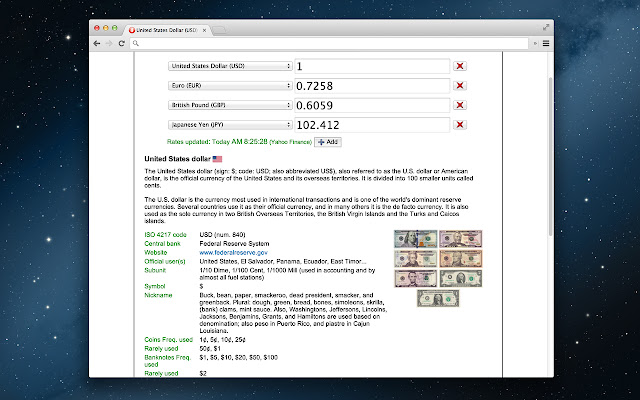Open the $5 banknote thumbnail
640x400 pixels.
[x=416, y=278]
